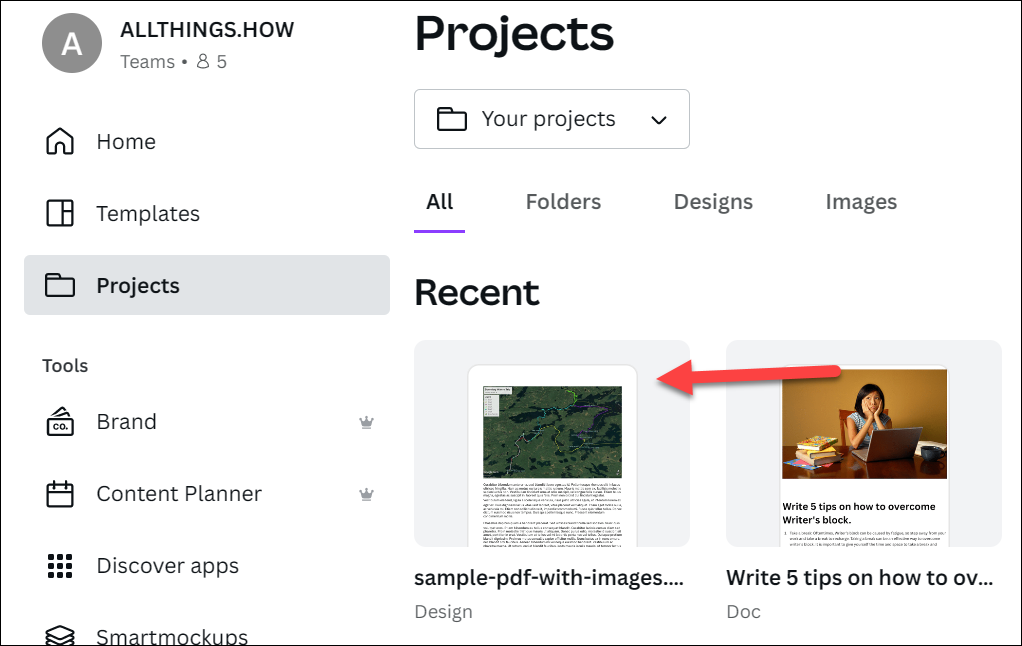
Task: Click the Home house icon
Action: (x=60, y=142)
